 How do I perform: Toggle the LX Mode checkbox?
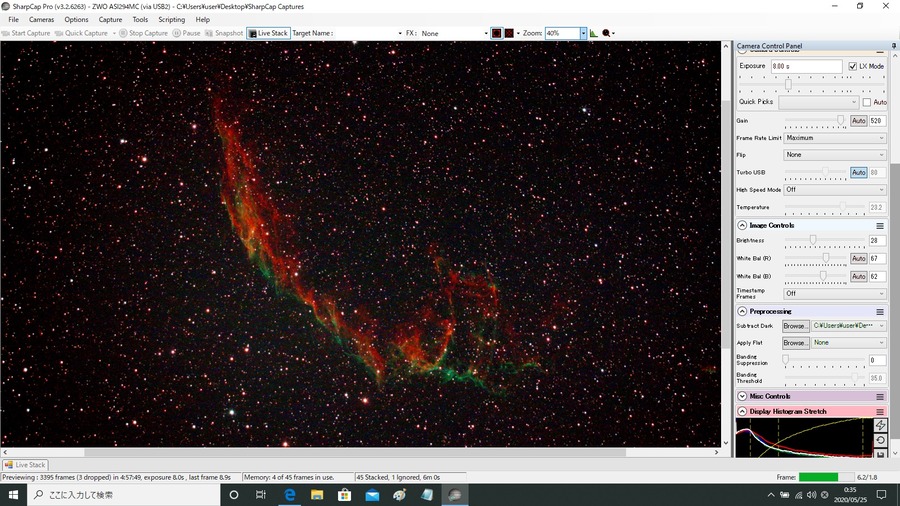(852, 67)
